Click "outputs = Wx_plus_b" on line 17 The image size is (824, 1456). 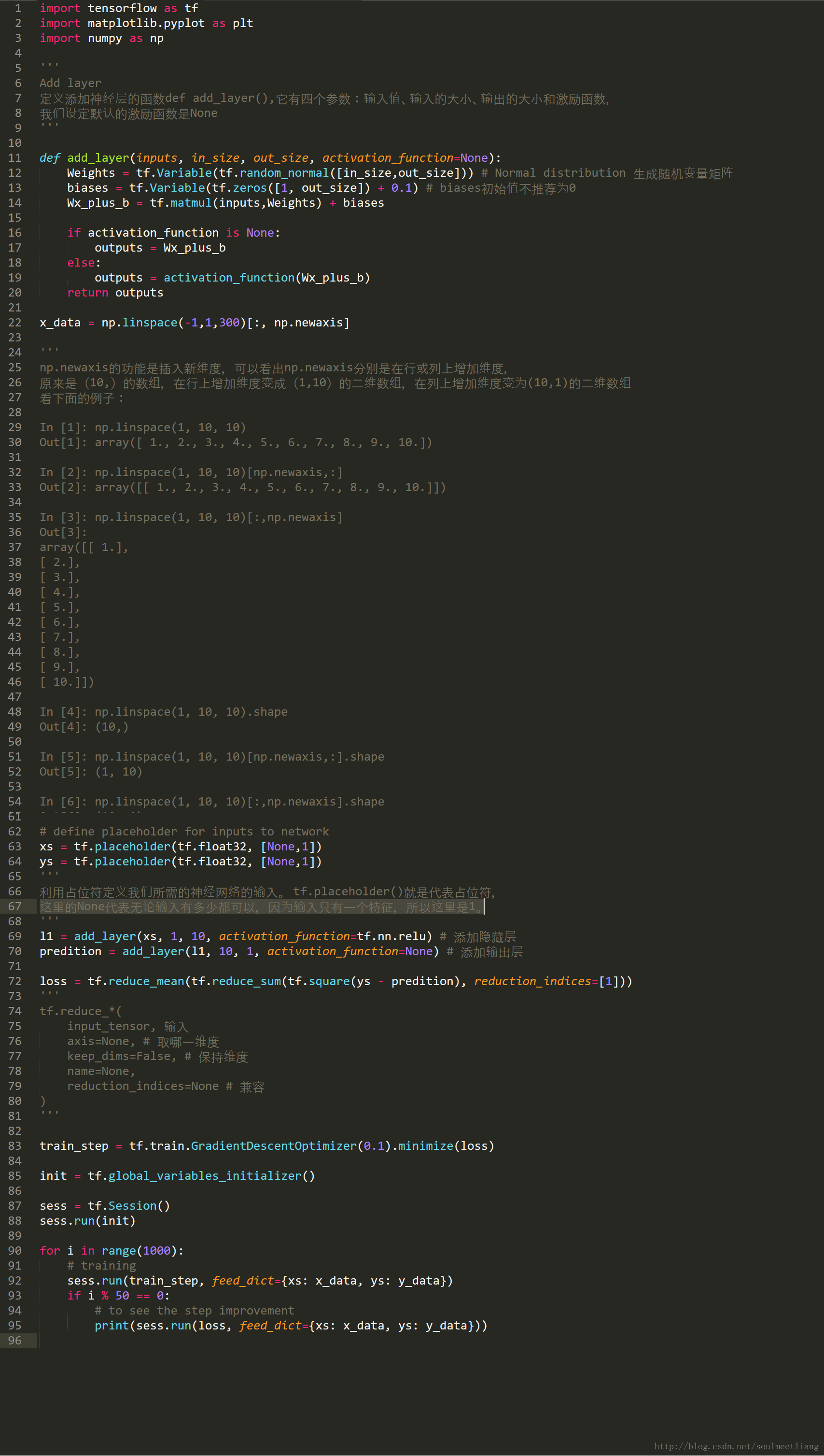point(160,248)
